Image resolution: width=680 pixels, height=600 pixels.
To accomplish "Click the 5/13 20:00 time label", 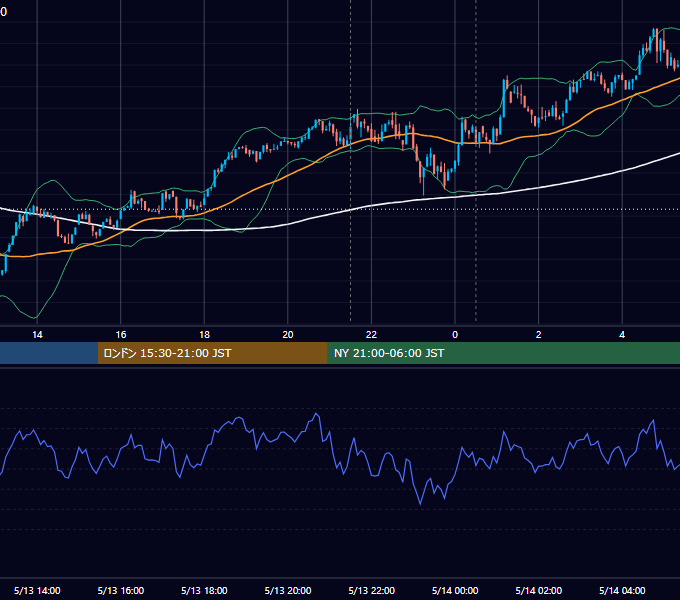I will point(288,590).
